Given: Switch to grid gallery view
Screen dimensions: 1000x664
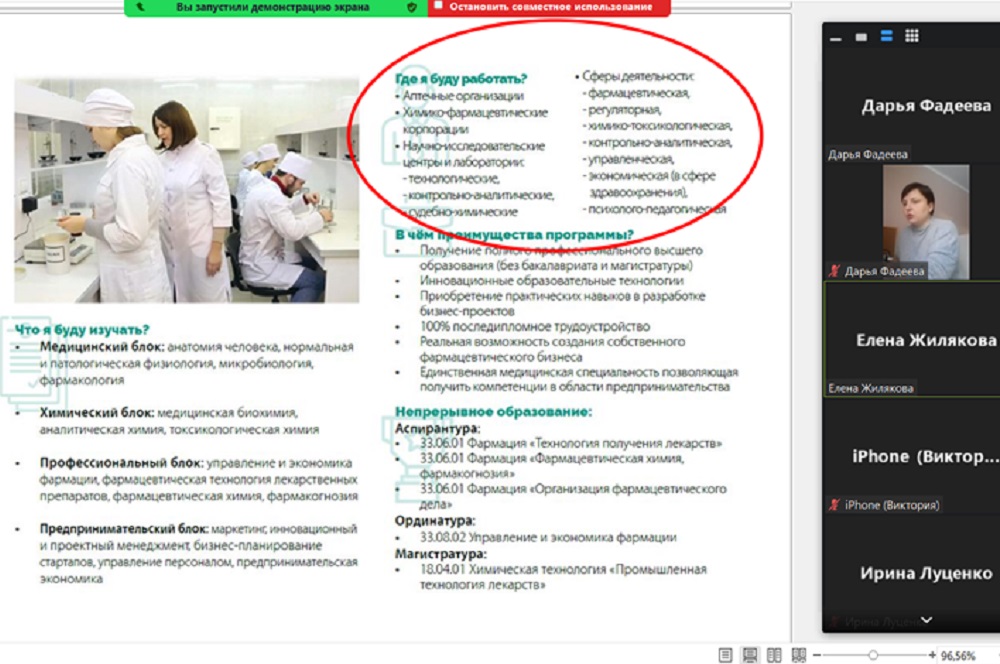Looking at the screenshot, I should click(911, 37).
